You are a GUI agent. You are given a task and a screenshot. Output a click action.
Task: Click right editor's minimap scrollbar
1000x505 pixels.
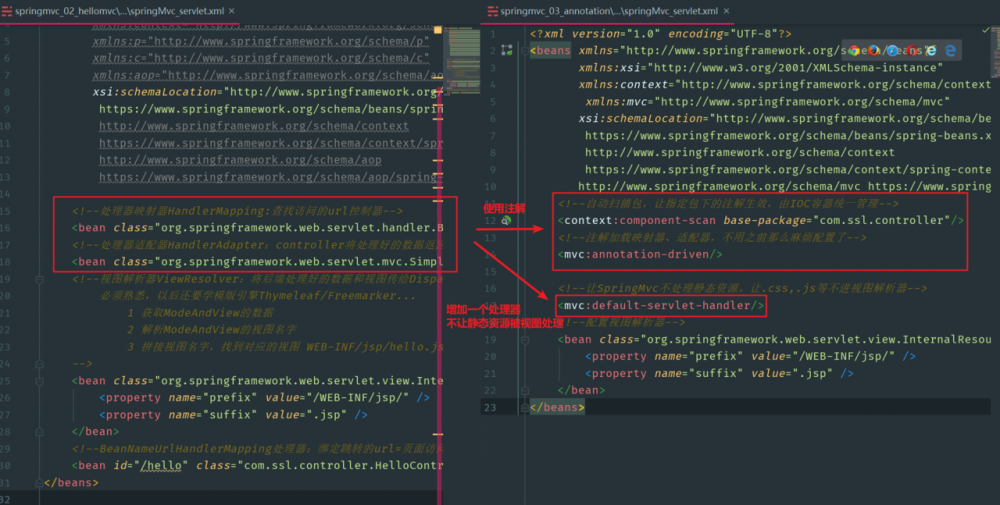995,52
